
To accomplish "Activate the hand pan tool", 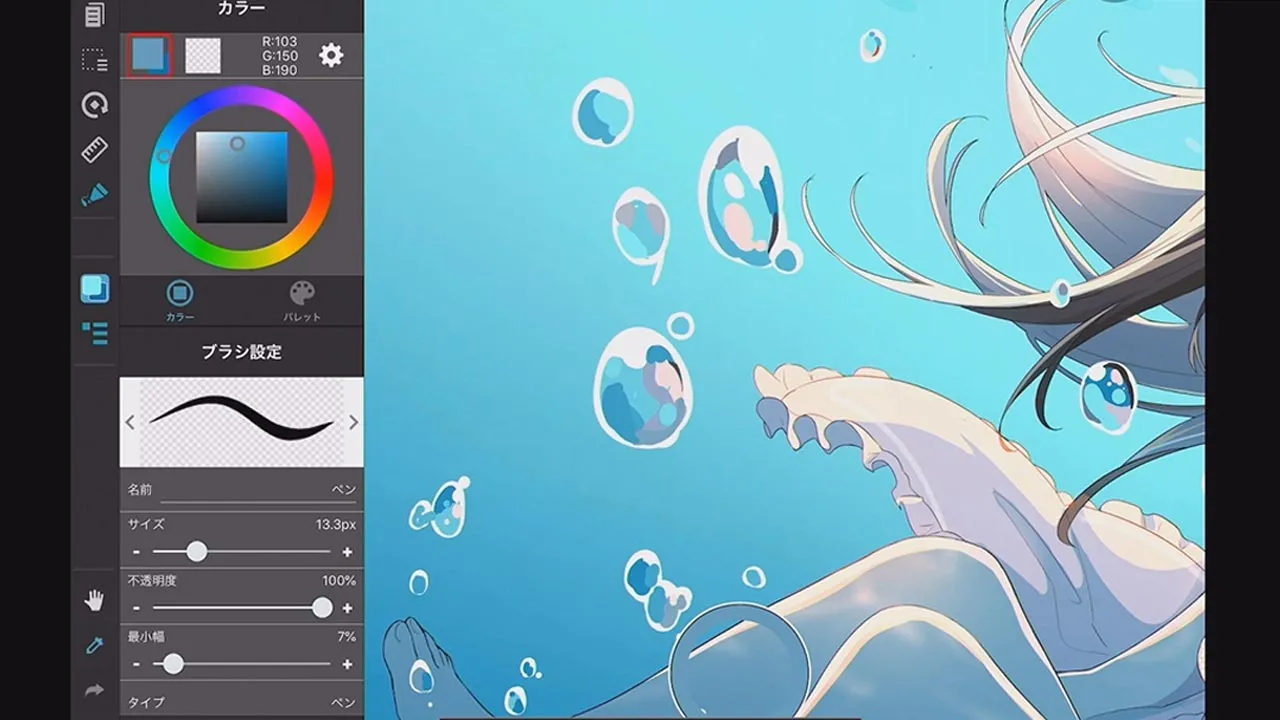I will tap(94, 600).
